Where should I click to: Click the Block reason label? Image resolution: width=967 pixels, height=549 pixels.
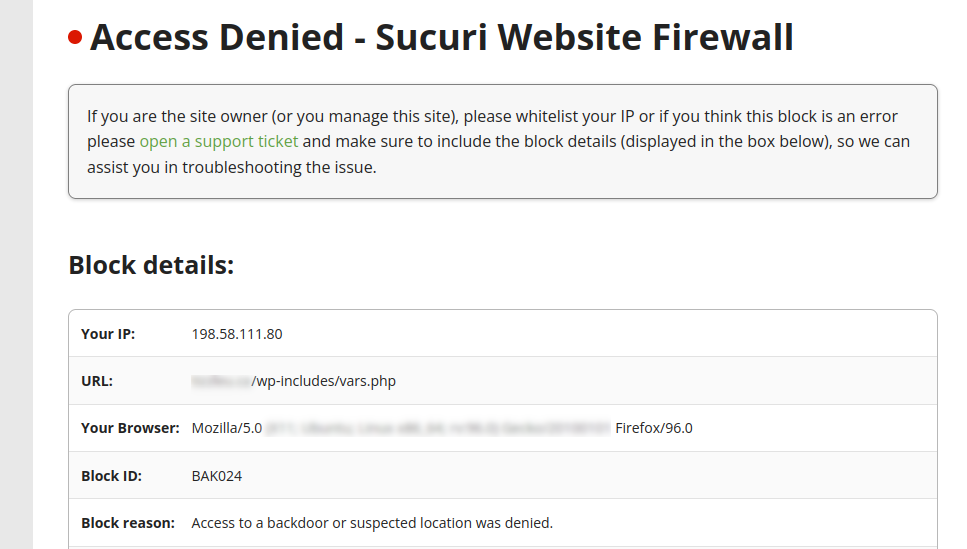128,523
